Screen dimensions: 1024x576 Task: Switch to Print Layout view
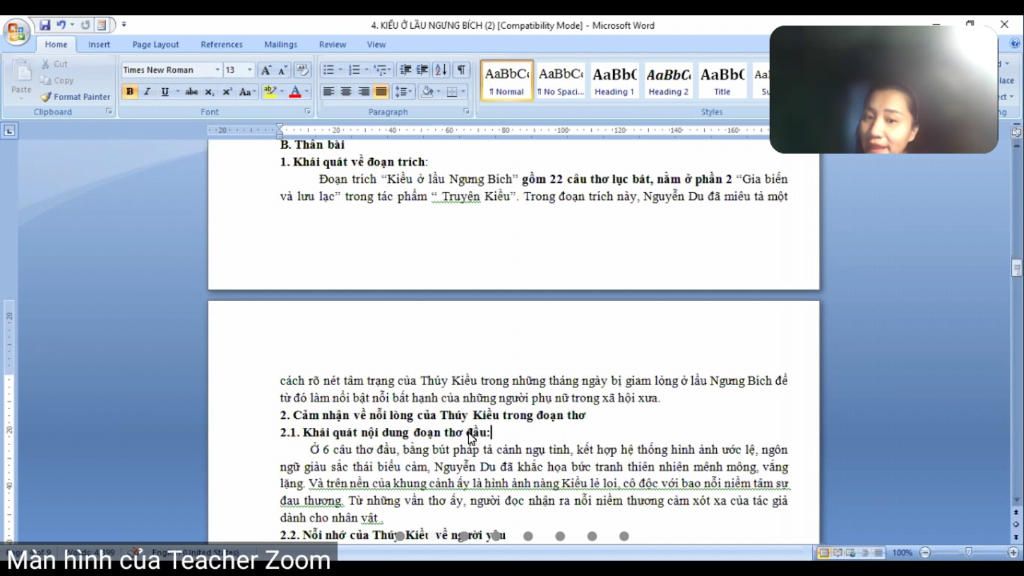click(x=824, y=552)
